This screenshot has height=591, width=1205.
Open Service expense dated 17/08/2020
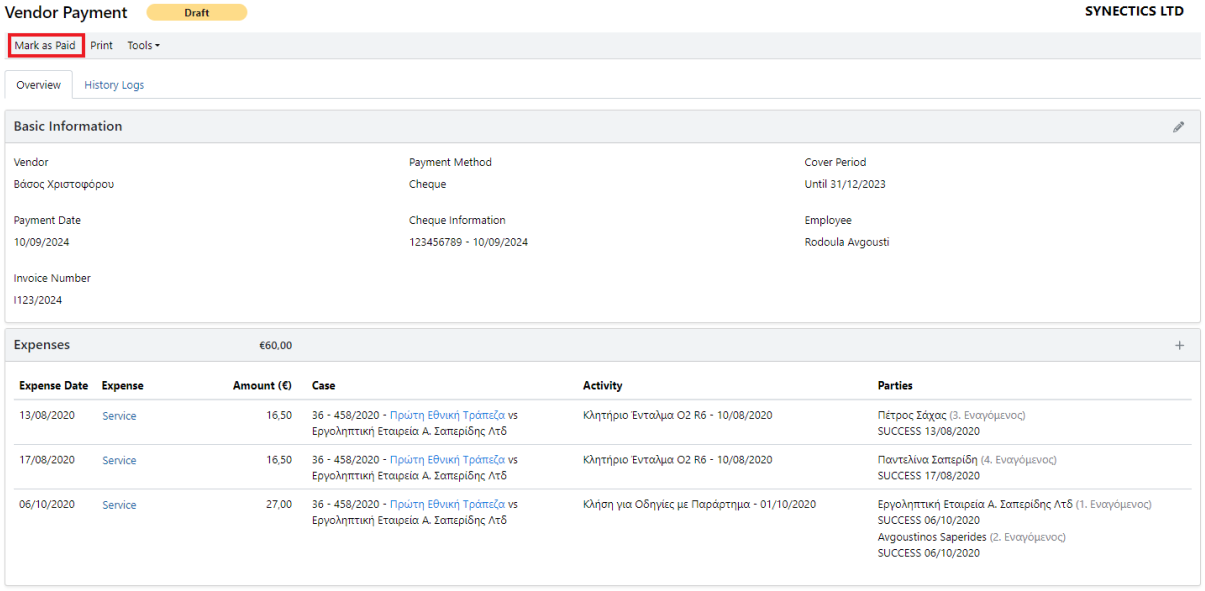point(119,461)
